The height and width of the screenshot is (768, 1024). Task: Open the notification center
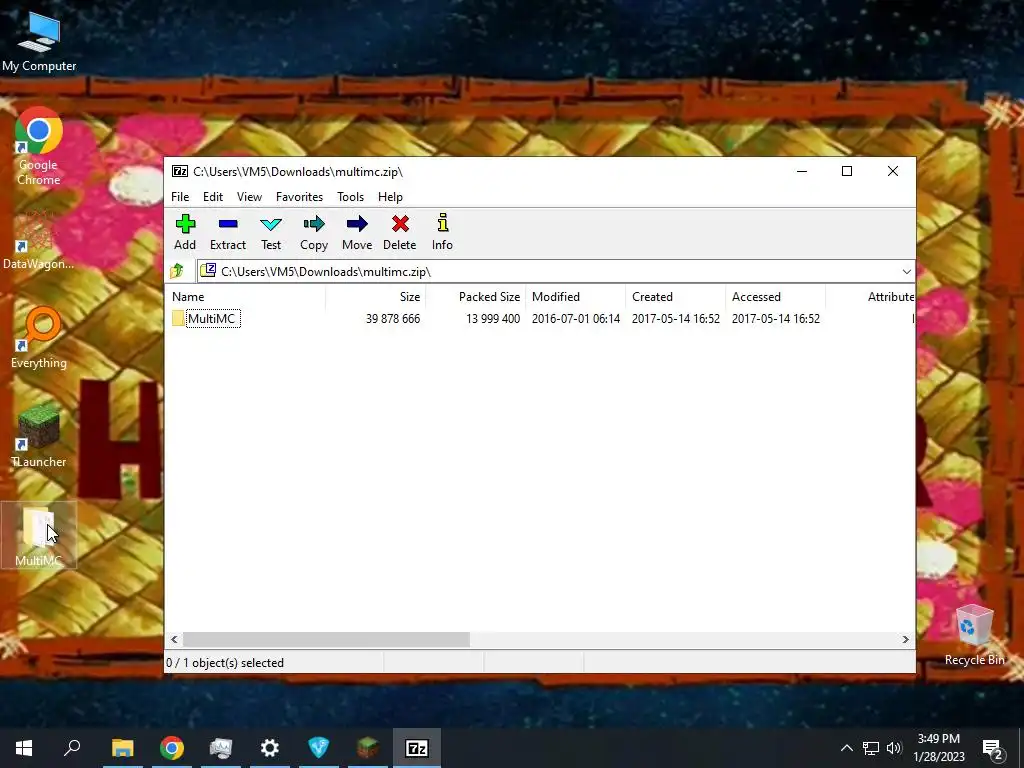click(x=993, y=749)
